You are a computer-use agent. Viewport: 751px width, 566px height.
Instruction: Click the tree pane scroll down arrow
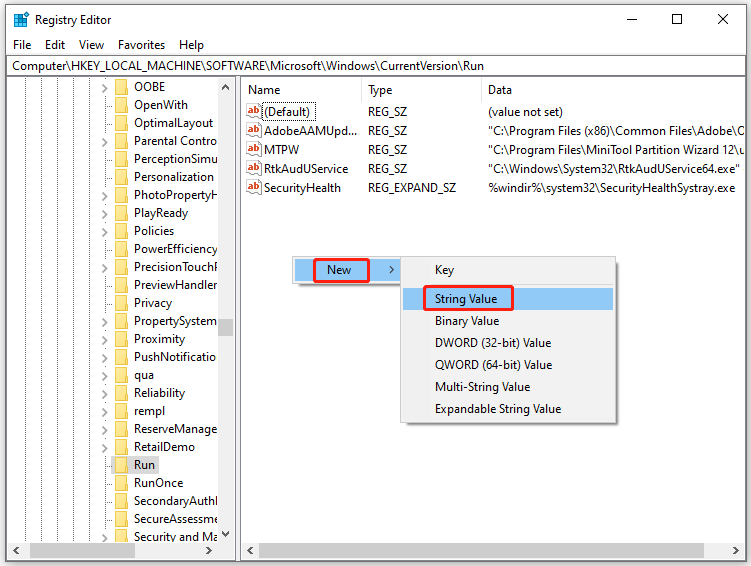(x=226, y=534)
